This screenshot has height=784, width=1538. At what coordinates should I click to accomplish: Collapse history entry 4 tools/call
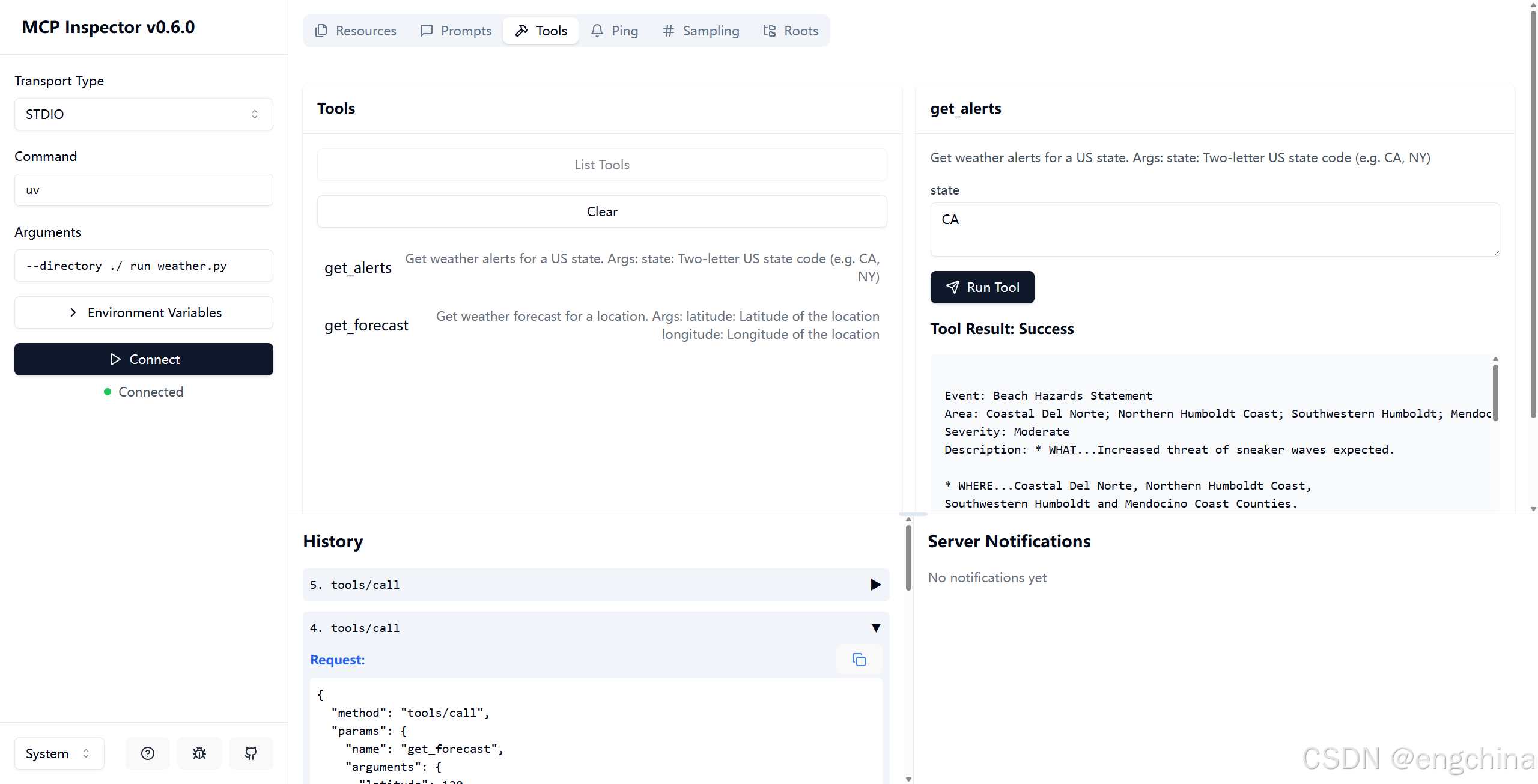coord(596,628)
